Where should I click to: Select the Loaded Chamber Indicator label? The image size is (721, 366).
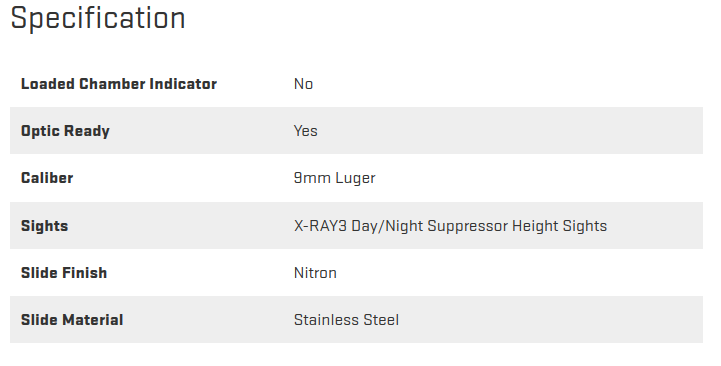coord(119,84)
